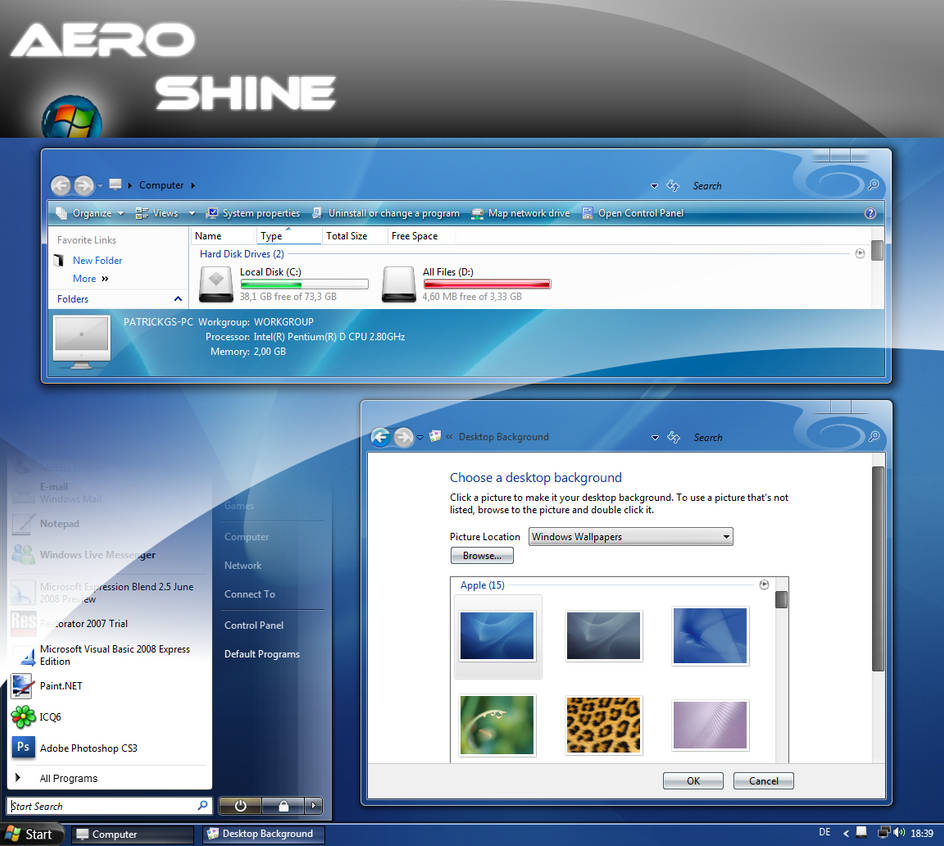The image size is (944, 846).
Task: Select the green leaf wallpaper thumbnail
Action: 497,724
